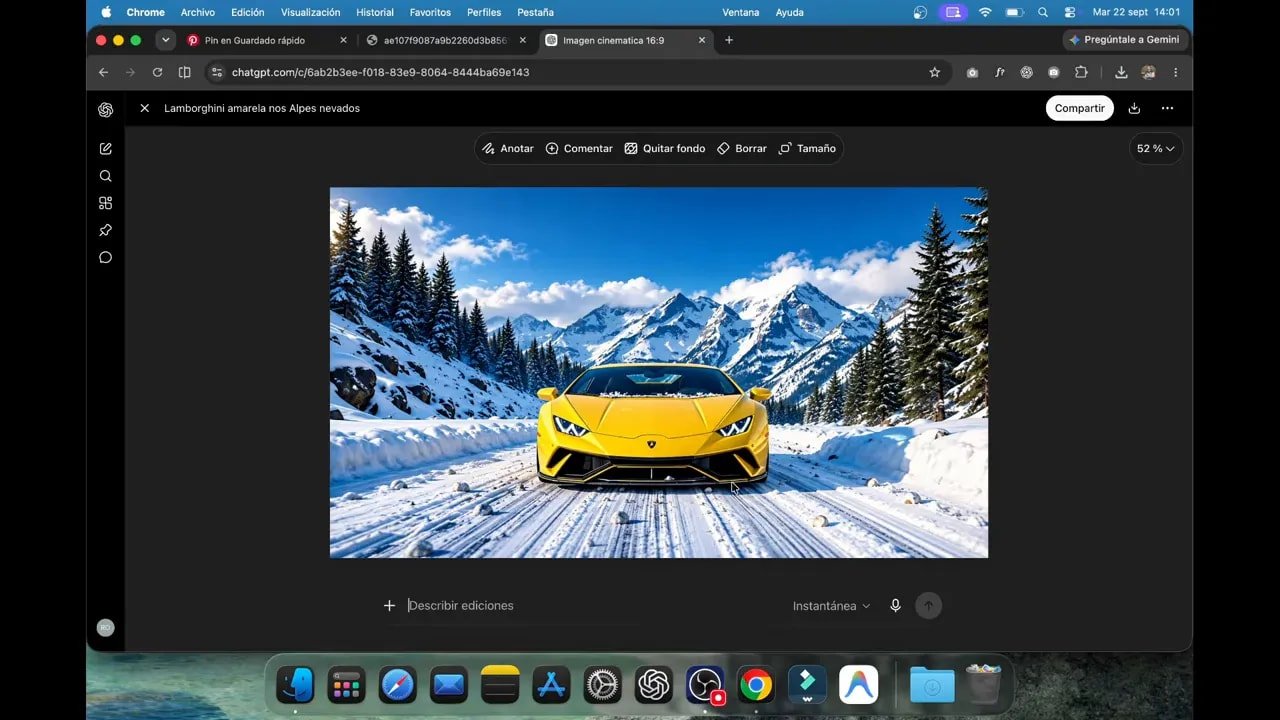The width and height of the screenshot is (1280, 720).
Task: Click Pregúntale a Gemini button
Action: 1125,40
